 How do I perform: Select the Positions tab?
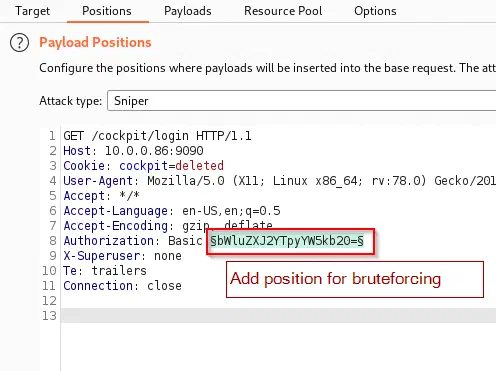coord(107,11)
